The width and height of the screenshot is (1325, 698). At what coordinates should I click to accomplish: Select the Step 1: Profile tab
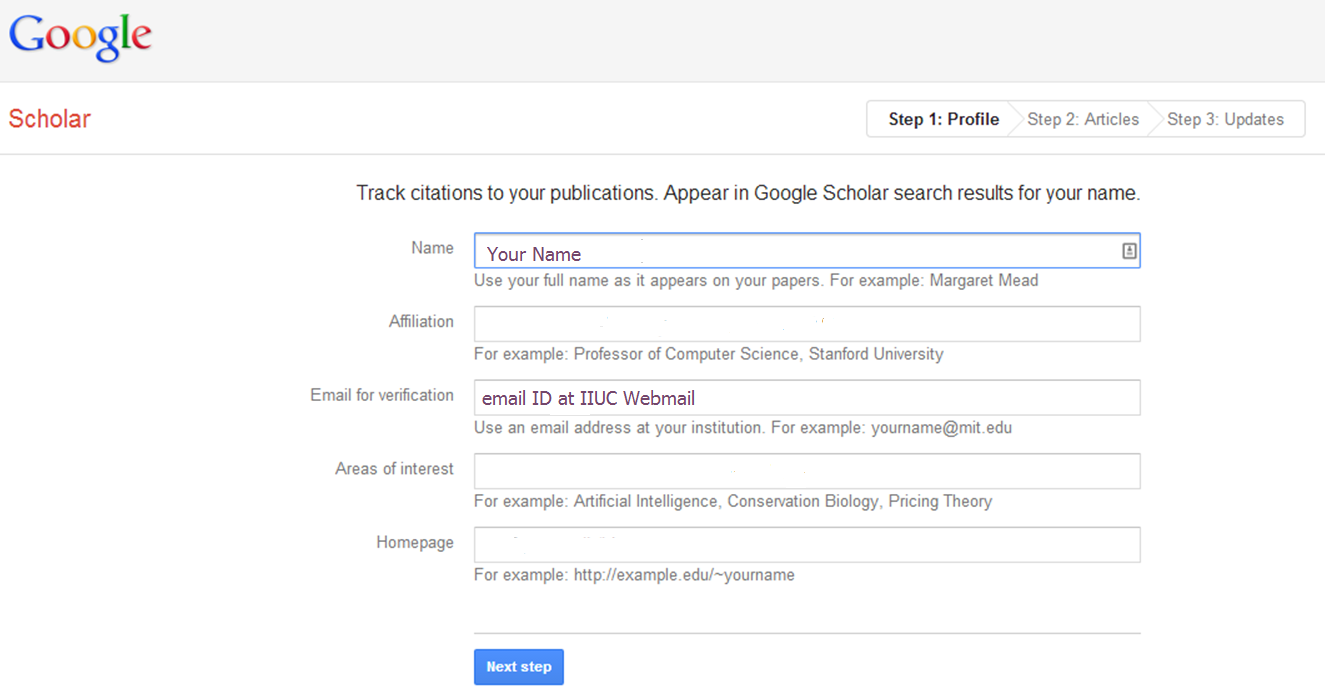(x=943, y=119)
